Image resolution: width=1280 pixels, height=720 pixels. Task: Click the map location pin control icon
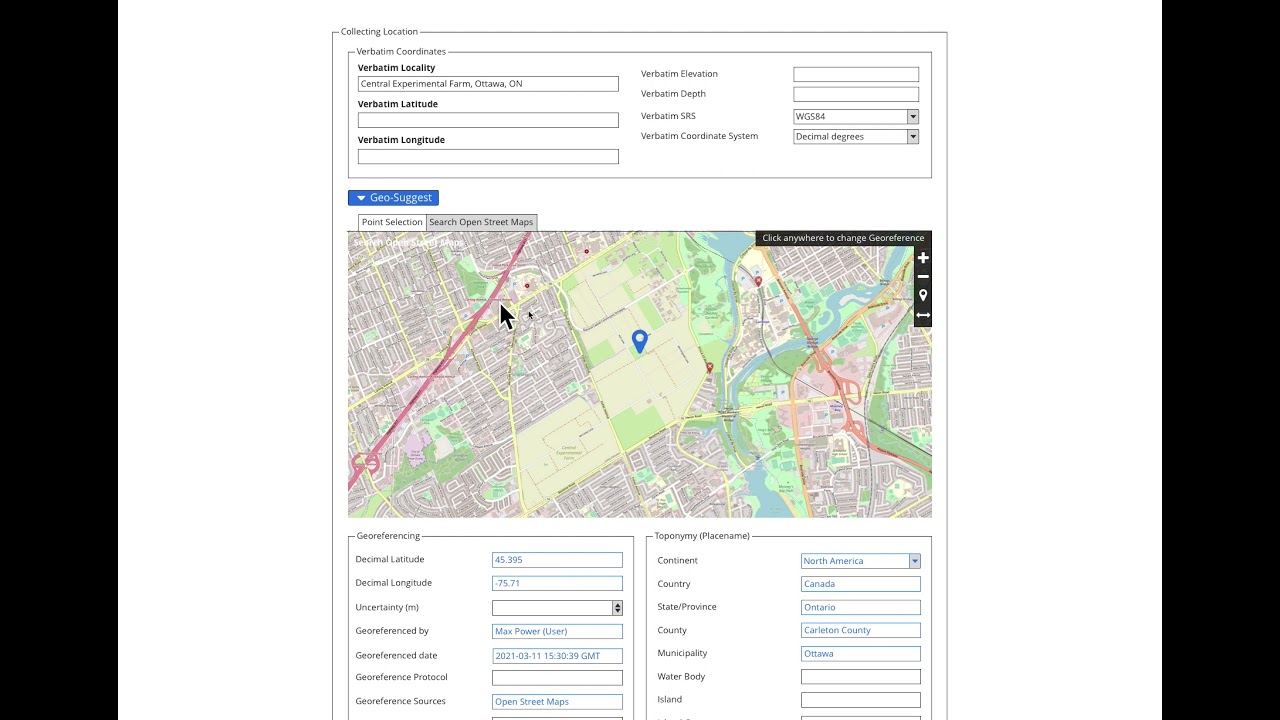923,296
